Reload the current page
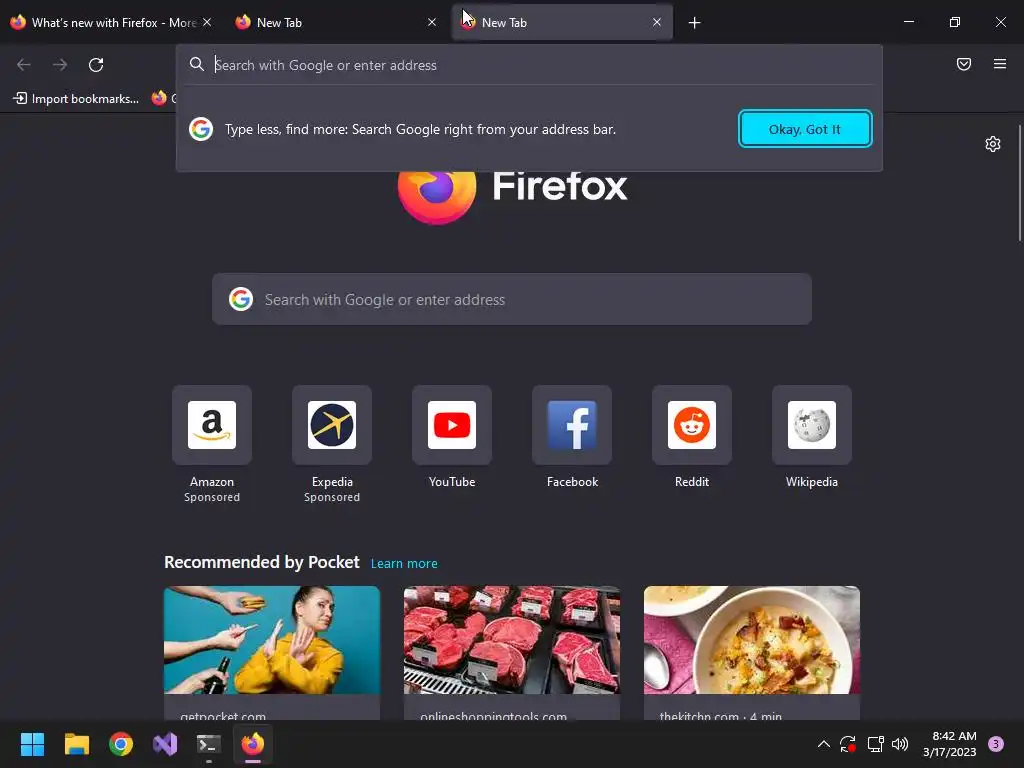 pyautogui.click(x=96, y=65)
